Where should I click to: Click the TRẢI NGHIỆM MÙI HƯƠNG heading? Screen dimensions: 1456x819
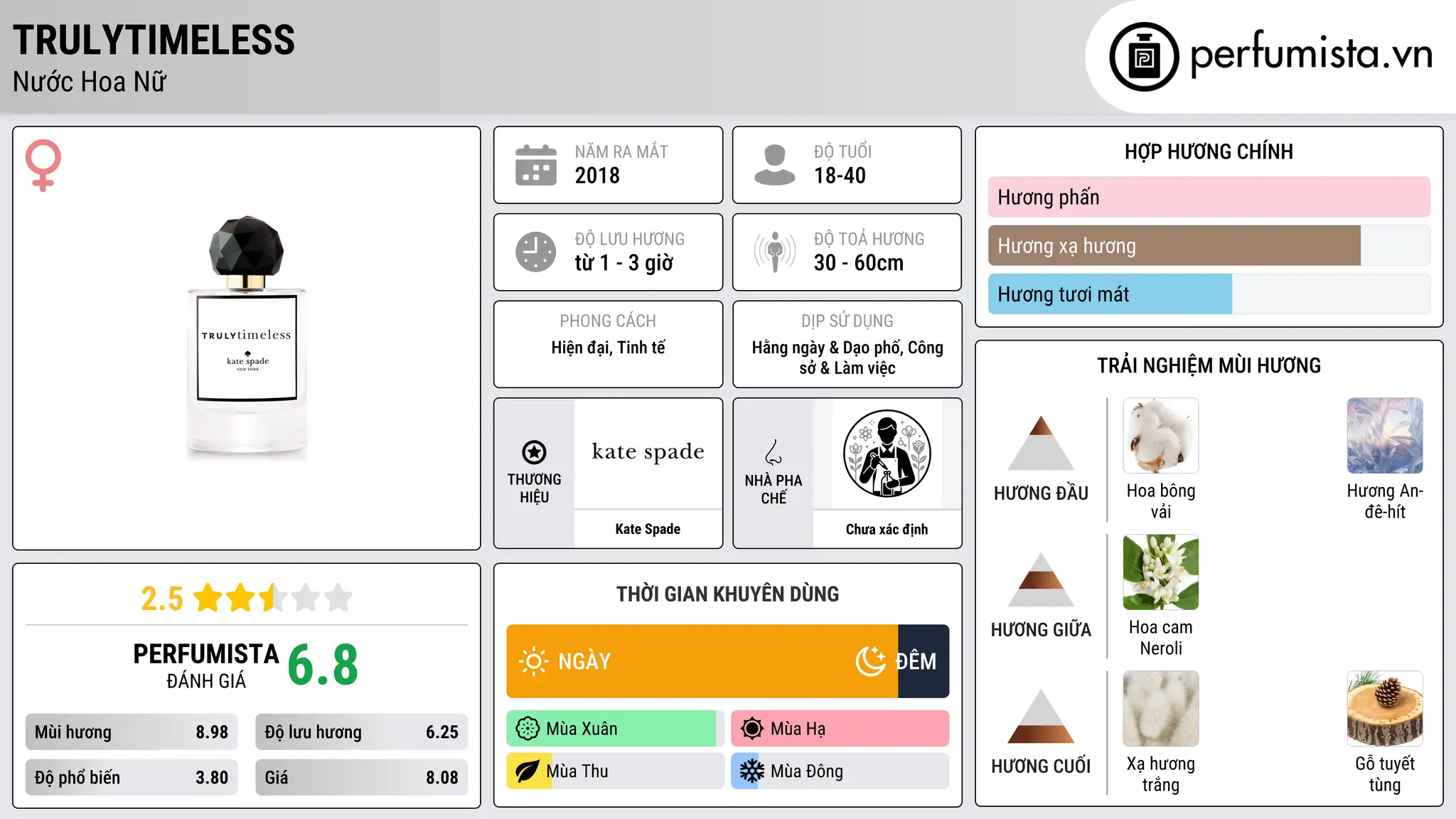pos(1209,365)
